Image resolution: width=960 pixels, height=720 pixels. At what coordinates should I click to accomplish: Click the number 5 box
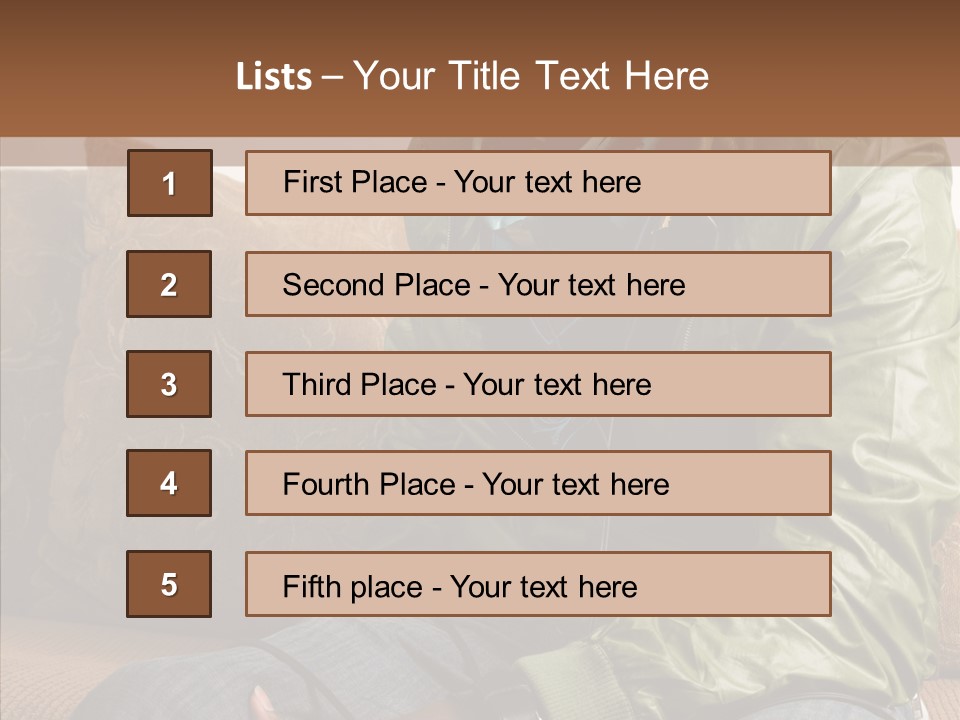(169, 584)
